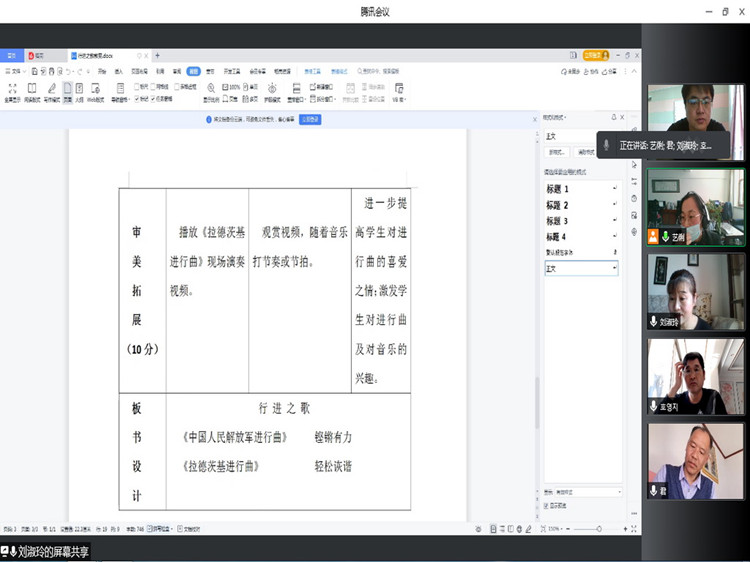Pin the styles side panel
750x562 pixels.
[614, 117]
